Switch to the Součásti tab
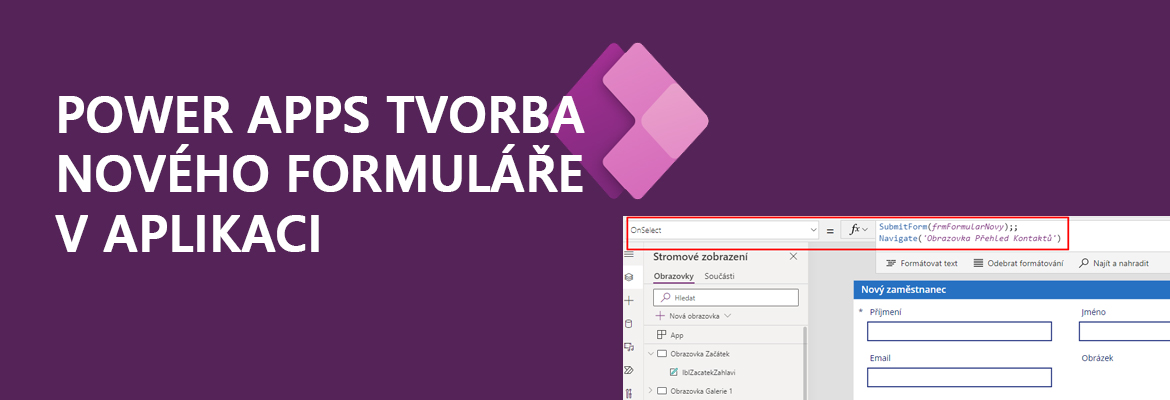Screen dimensions: 1170x400 719,277
